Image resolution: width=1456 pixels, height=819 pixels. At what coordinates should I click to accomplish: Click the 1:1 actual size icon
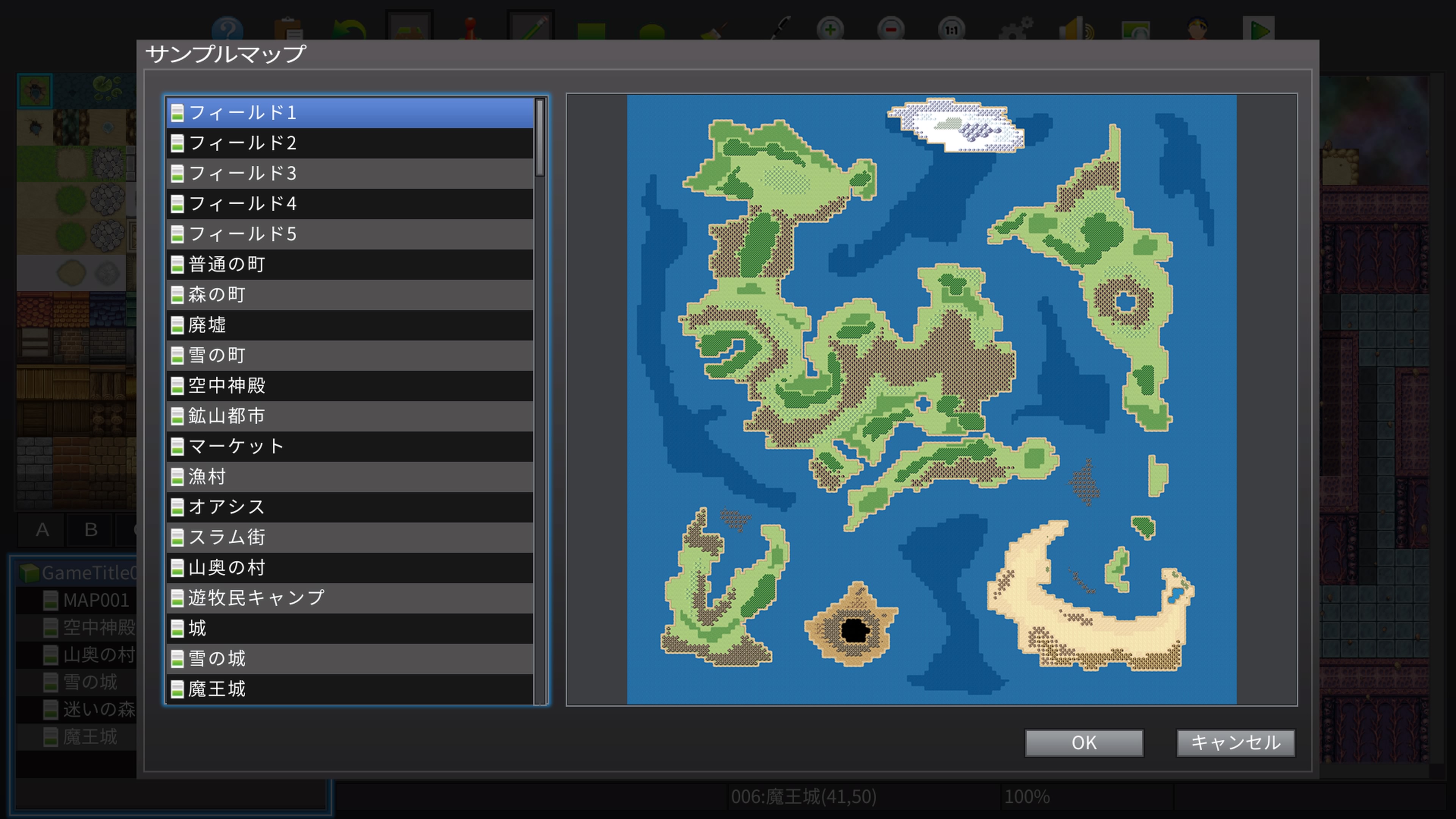pyautogui.click(x=951, y=30)
